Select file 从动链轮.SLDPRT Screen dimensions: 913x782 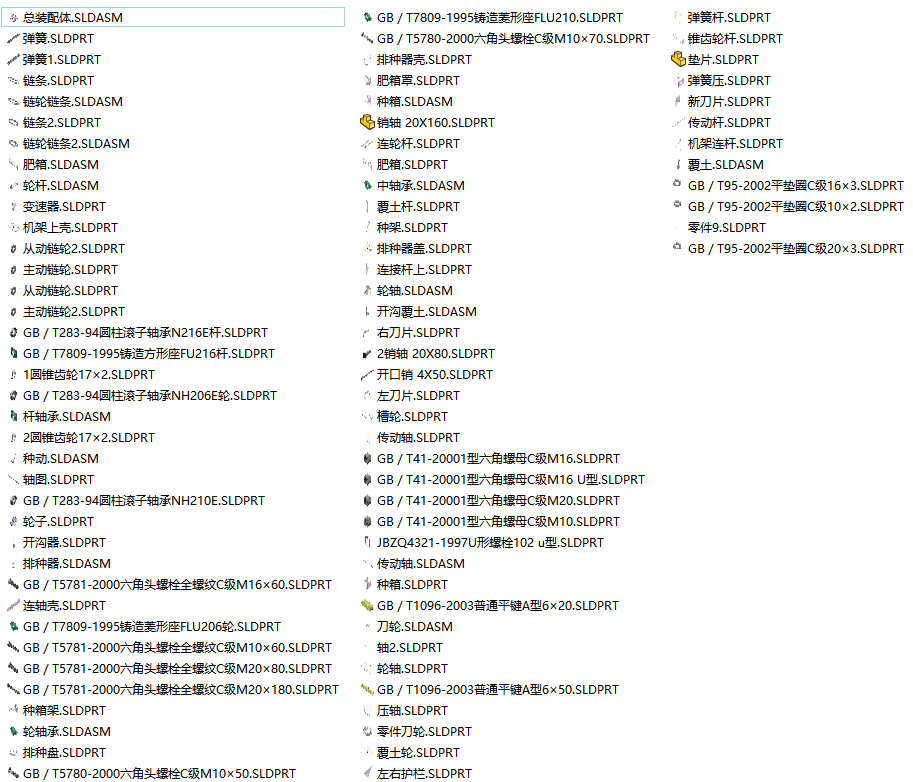(x=70, y=291)
